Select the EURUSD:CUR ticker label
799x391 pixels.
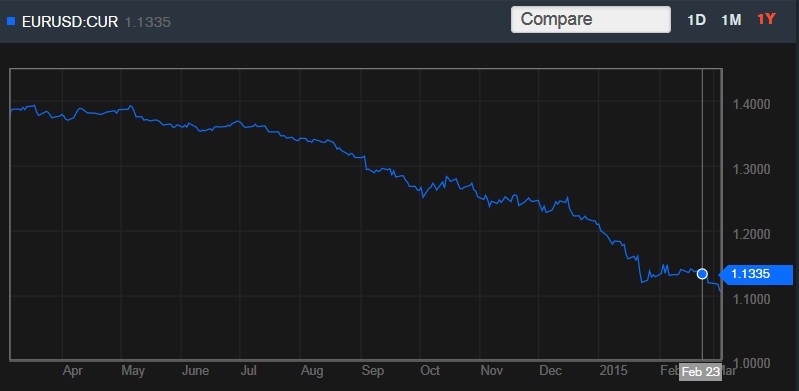click(70, 22)
